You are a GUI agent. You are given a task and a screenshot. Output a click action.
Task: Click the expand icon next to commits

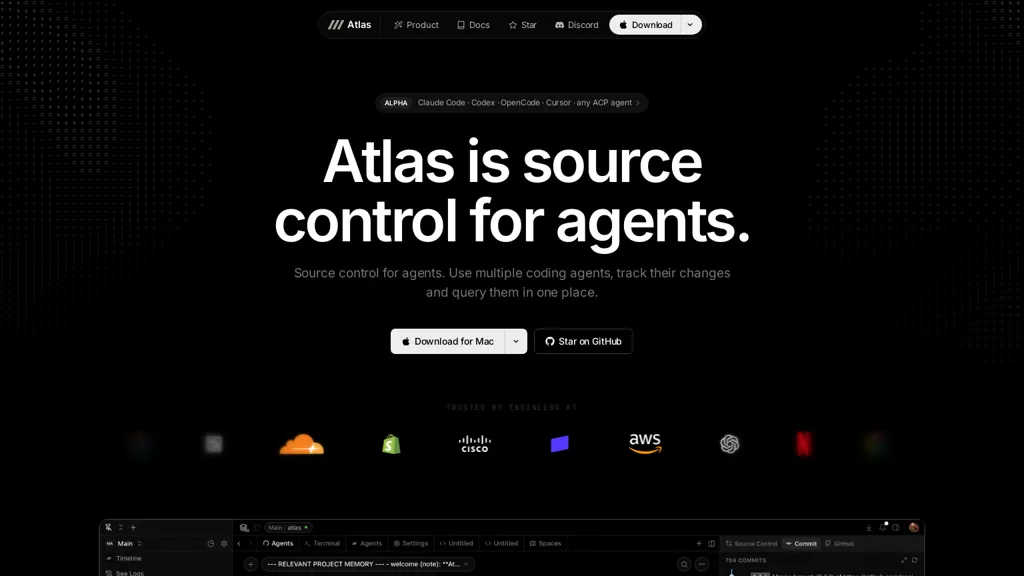pos(904,560)
